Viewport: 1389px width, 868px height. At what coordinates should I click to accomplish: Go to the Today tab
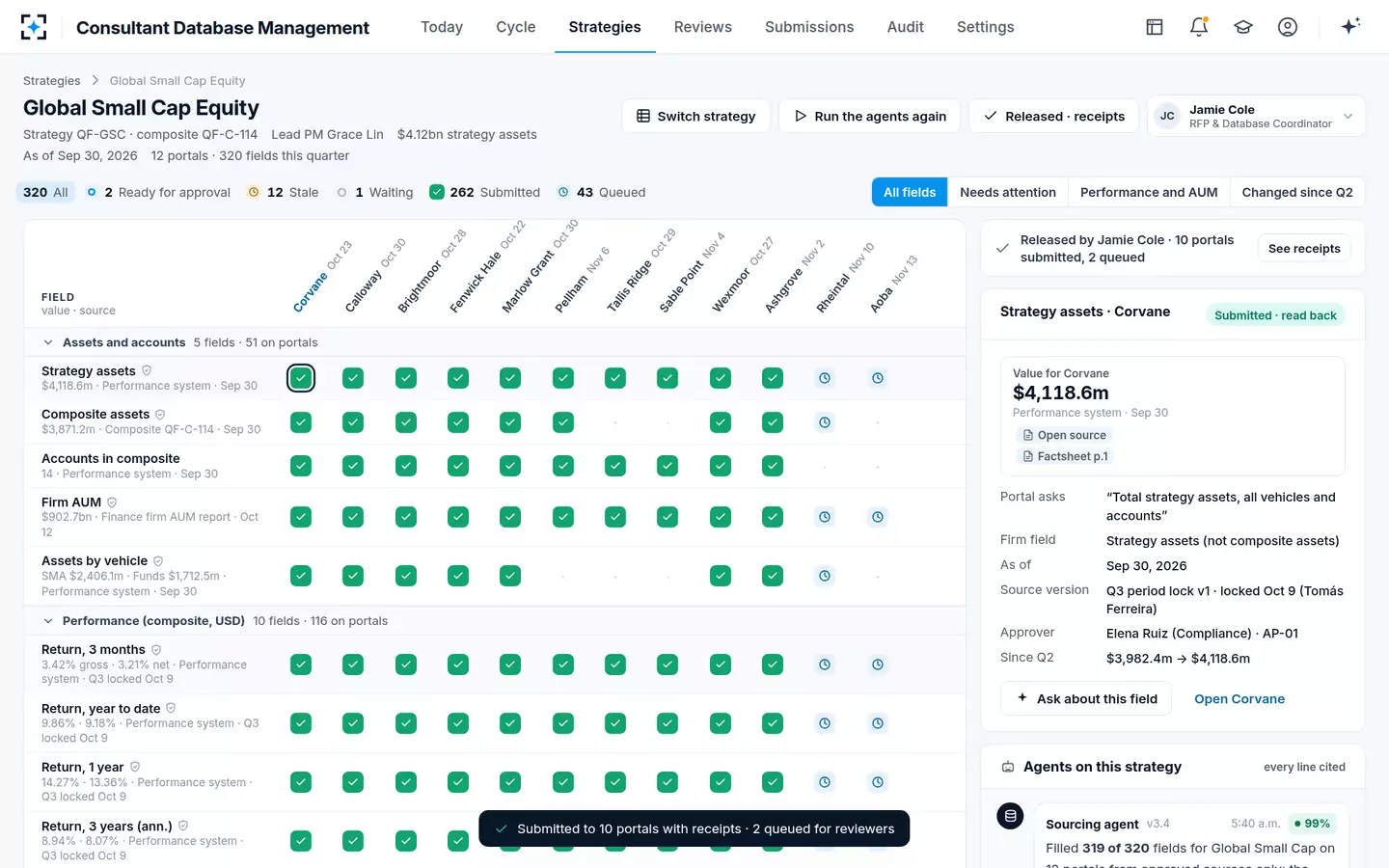[442, 27]
